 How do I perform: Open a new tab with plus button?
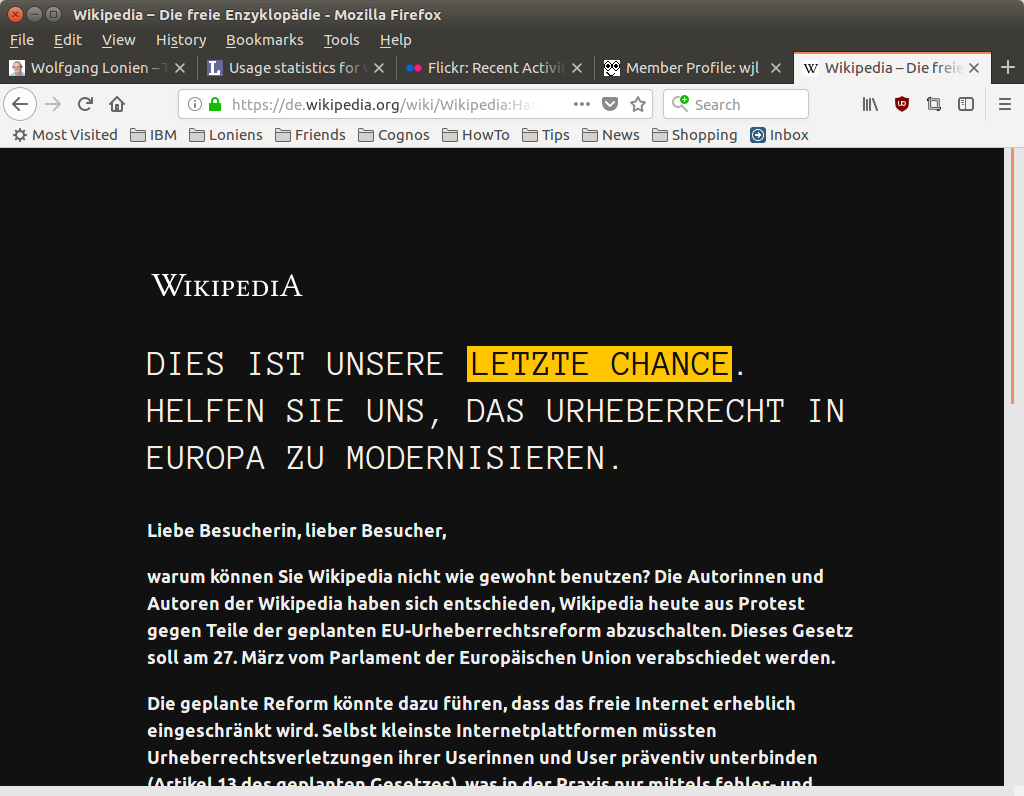[1008, 67]
